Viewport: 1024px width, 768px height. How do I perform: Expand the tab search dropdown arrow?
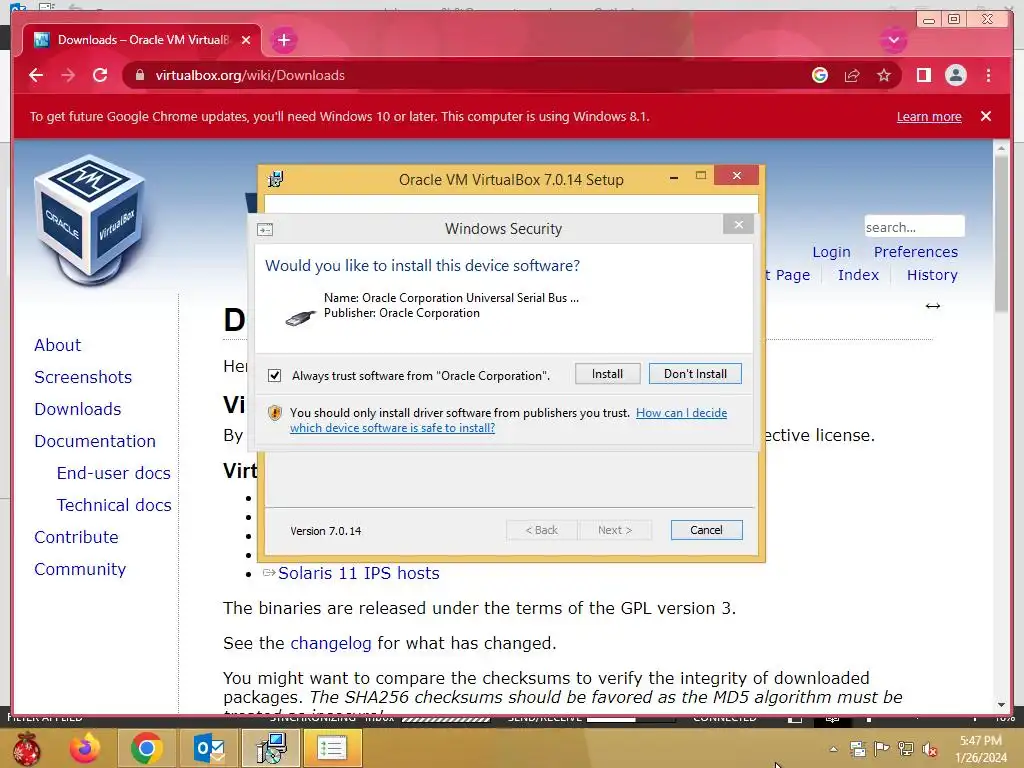893,40
